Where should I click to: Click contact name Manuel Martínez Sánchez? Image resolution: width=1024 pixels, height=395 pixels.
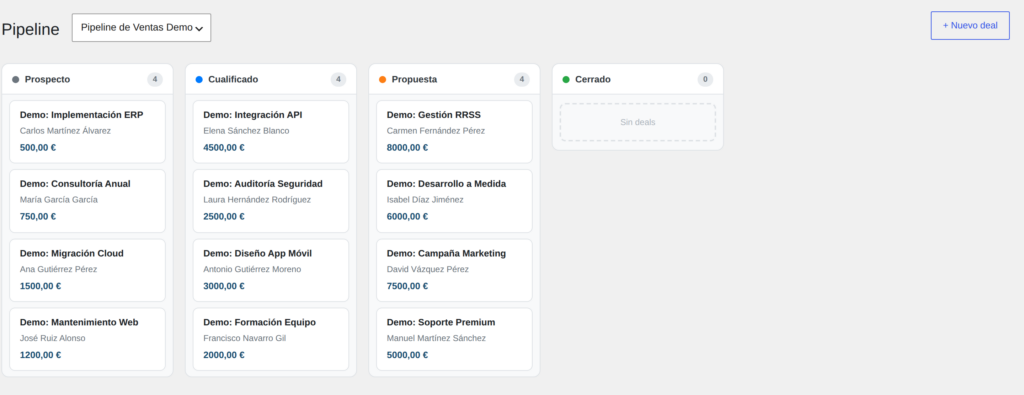pos(436,338)
